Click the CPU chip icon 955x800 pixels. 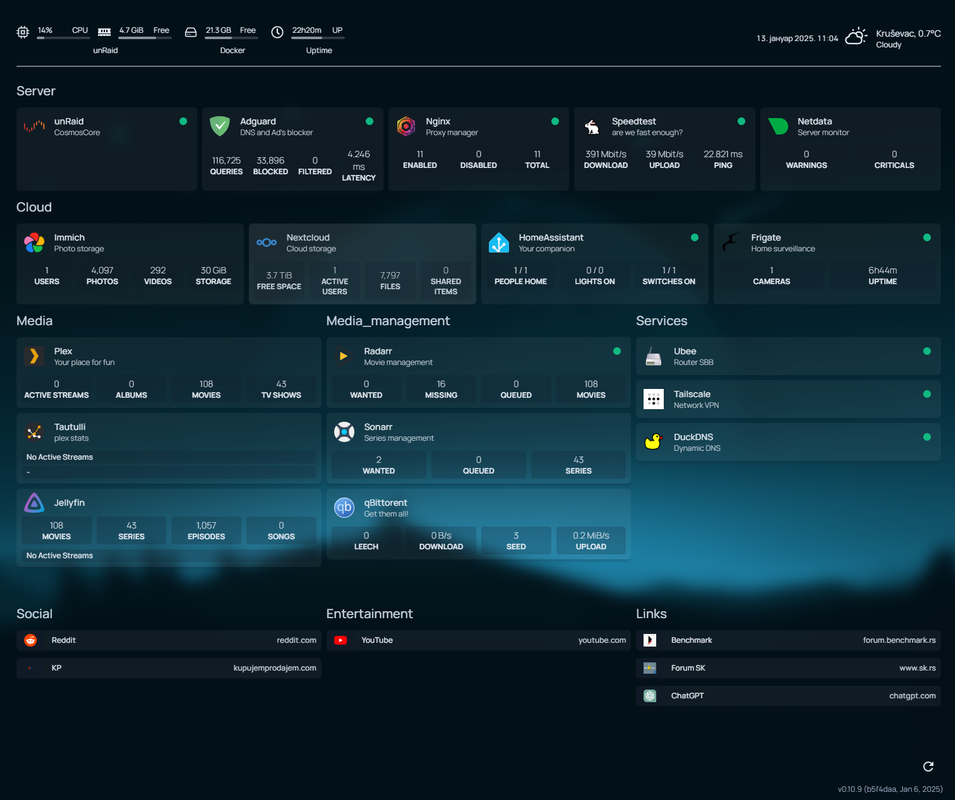[x=23, y=32]
